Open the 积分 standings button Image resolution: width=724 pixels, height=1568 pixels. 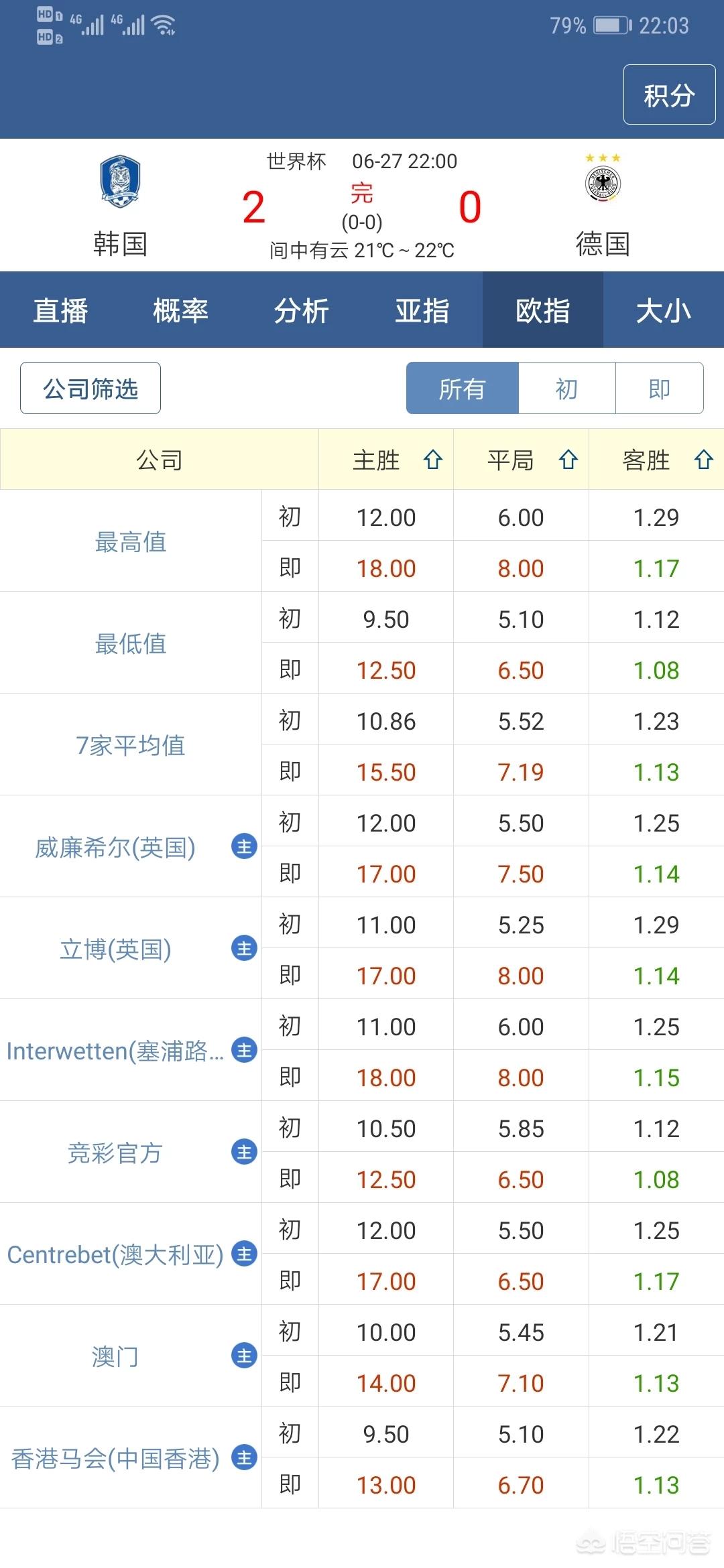669,95
